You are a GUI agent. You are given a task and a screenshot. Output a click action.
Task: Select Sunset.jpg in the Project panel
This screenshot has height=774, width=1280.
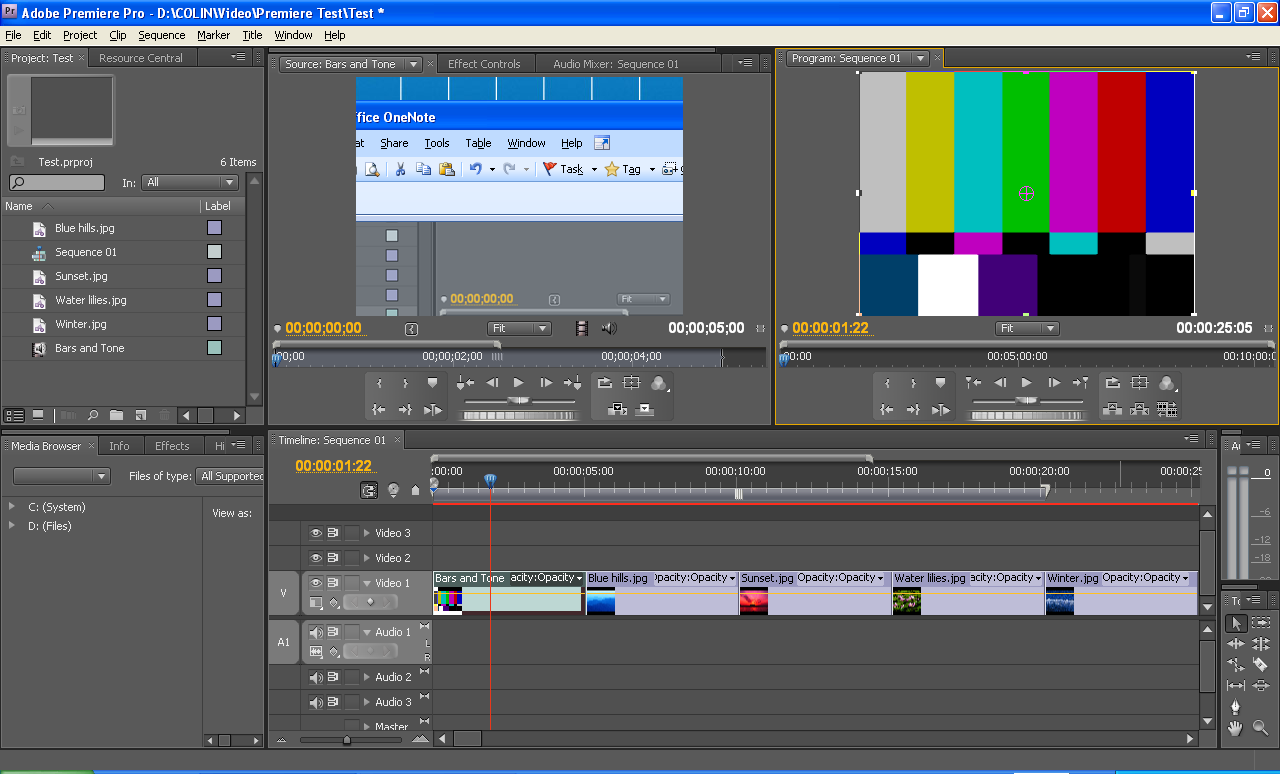coord(81,276)
